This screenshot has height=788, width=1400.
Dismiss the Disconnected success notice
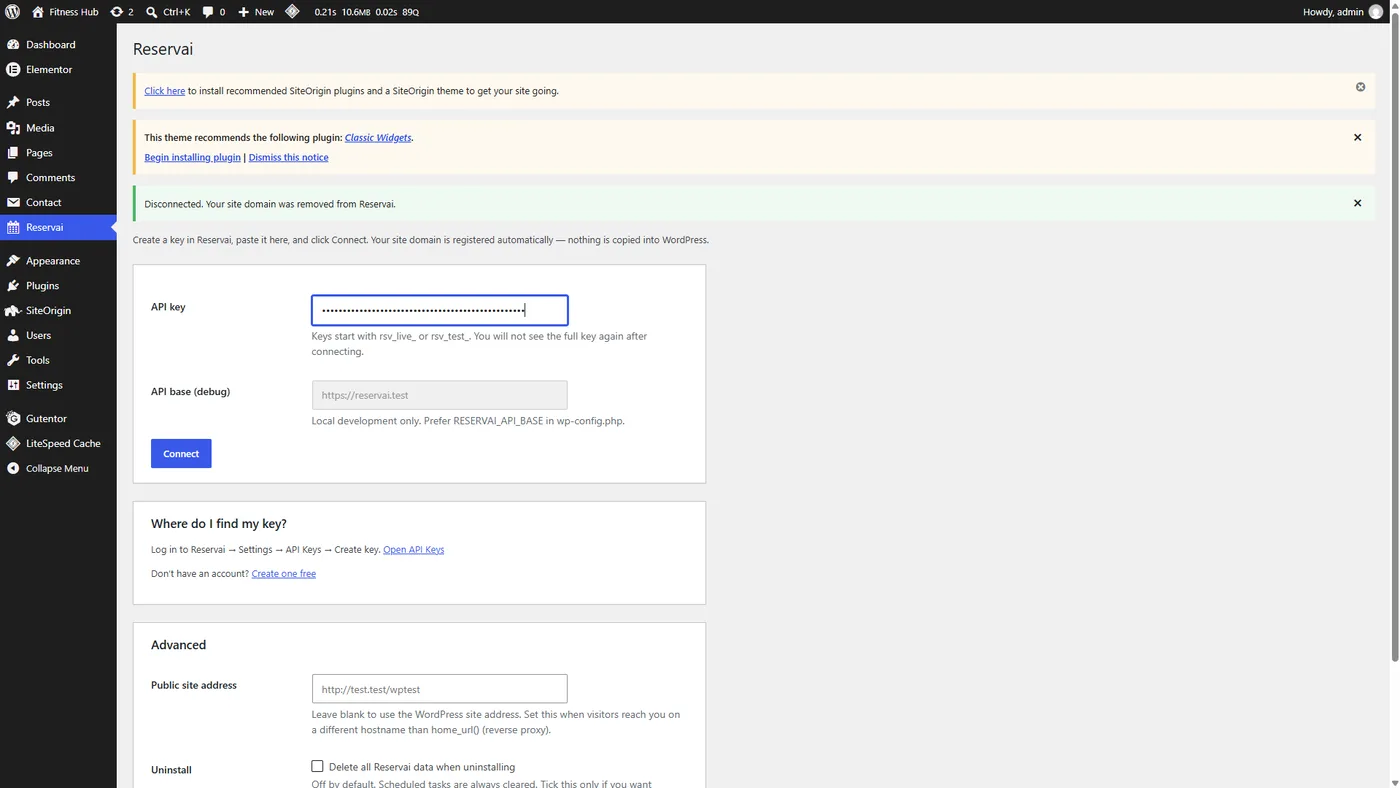(x=1357, y=204)
